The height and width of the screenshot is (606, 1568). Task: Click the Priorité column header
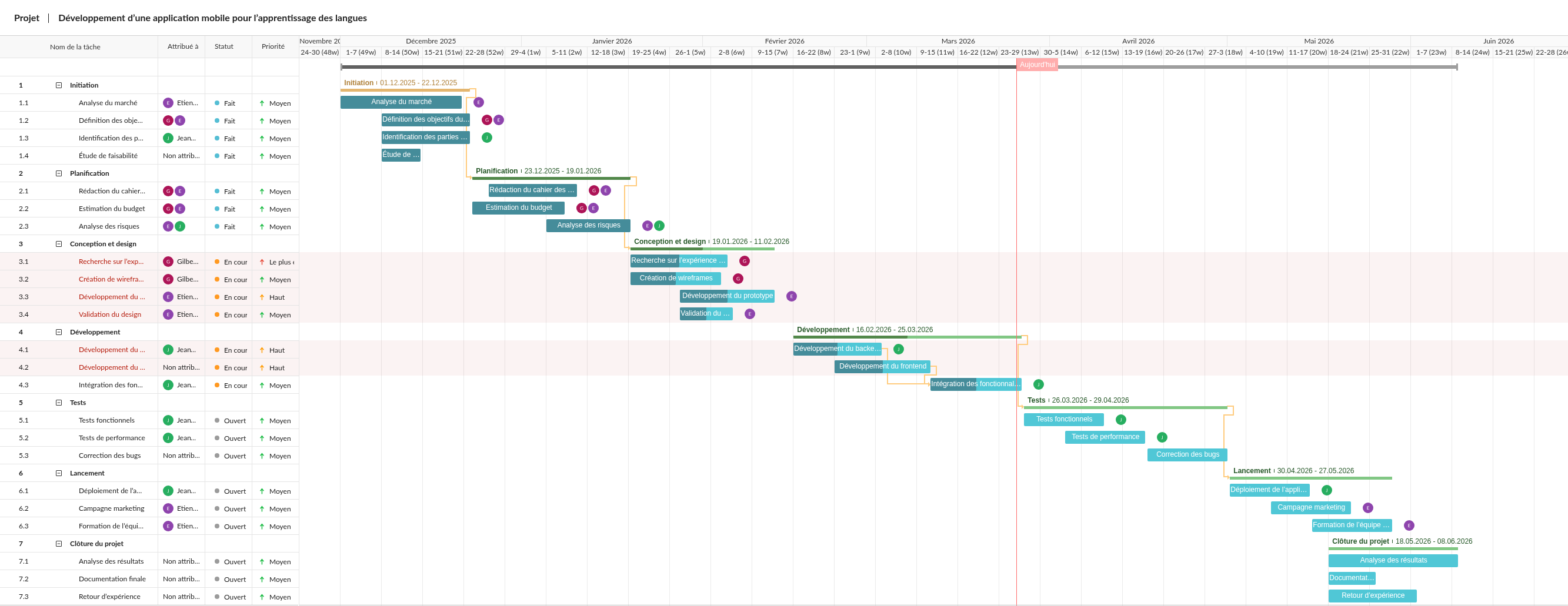coord(273,47)
